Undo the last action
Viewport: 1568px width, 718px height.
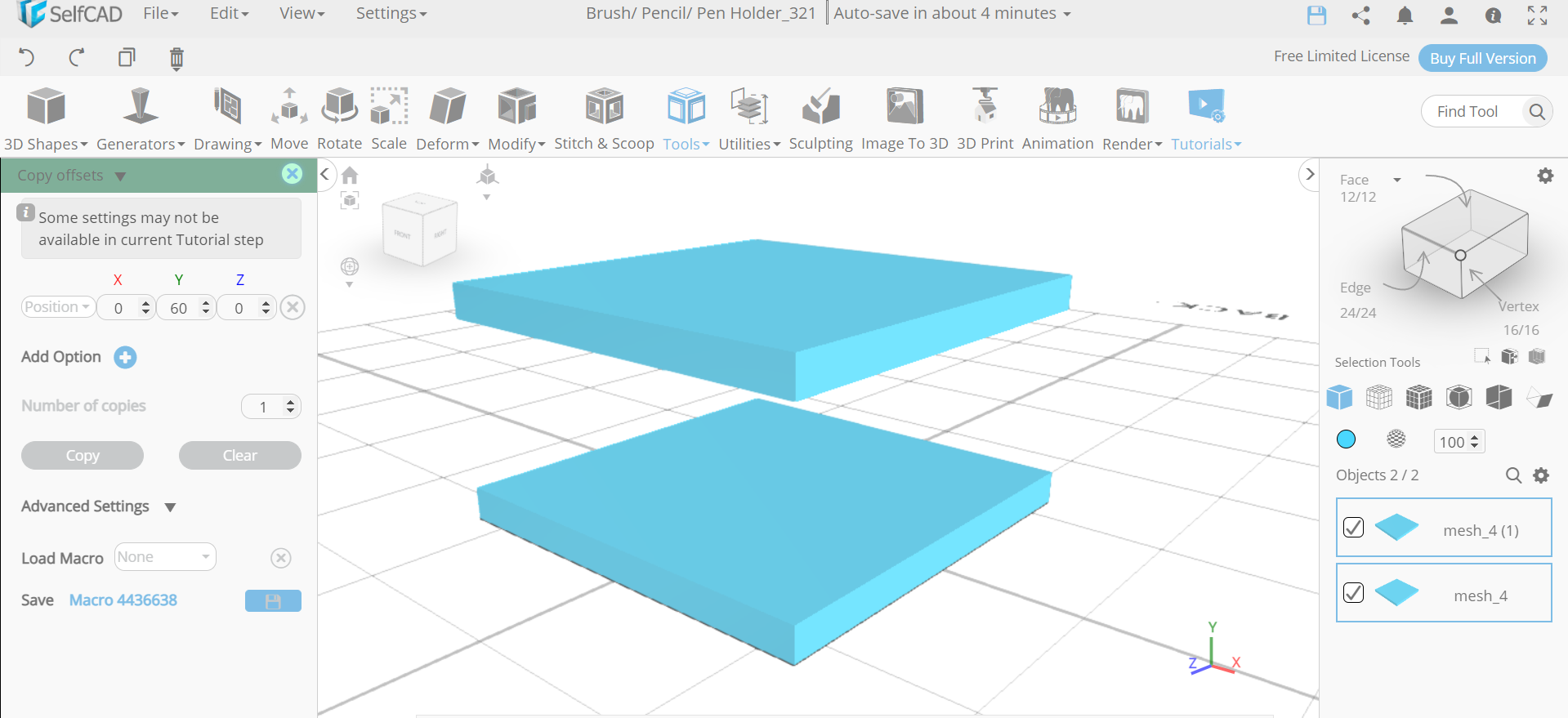point(26,57)
